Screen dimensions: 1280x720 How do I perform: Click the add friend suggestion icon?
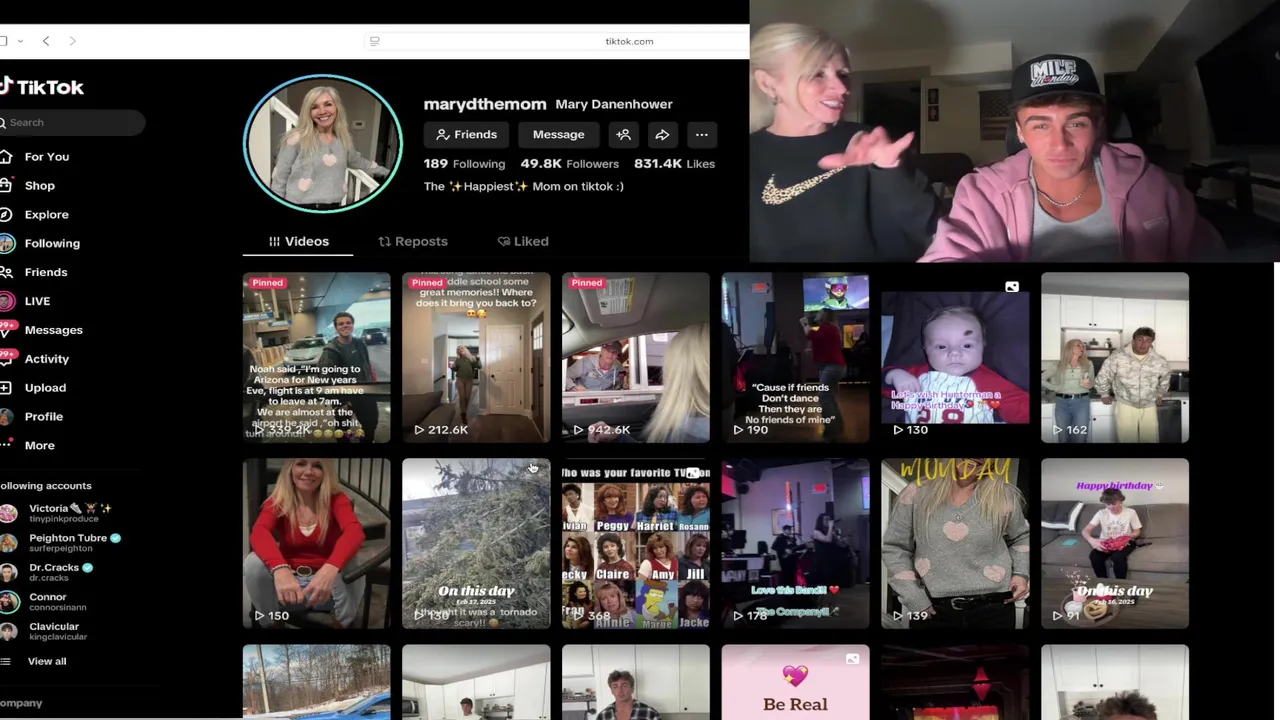pyautogui.click(x=623, y=135)
